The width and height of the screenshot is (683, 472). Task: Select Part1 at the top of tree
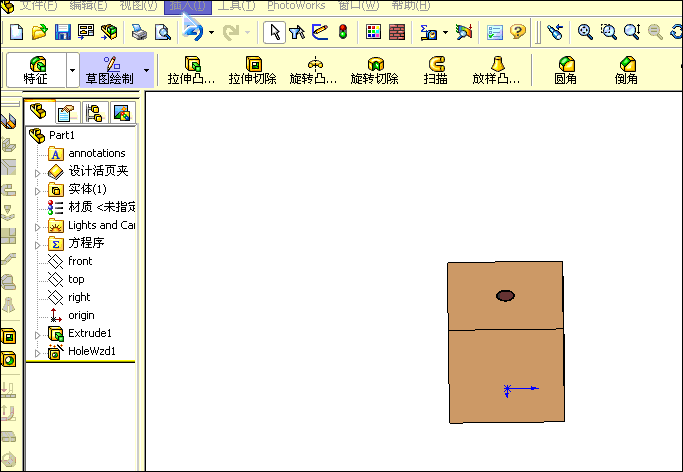[62, 135]
